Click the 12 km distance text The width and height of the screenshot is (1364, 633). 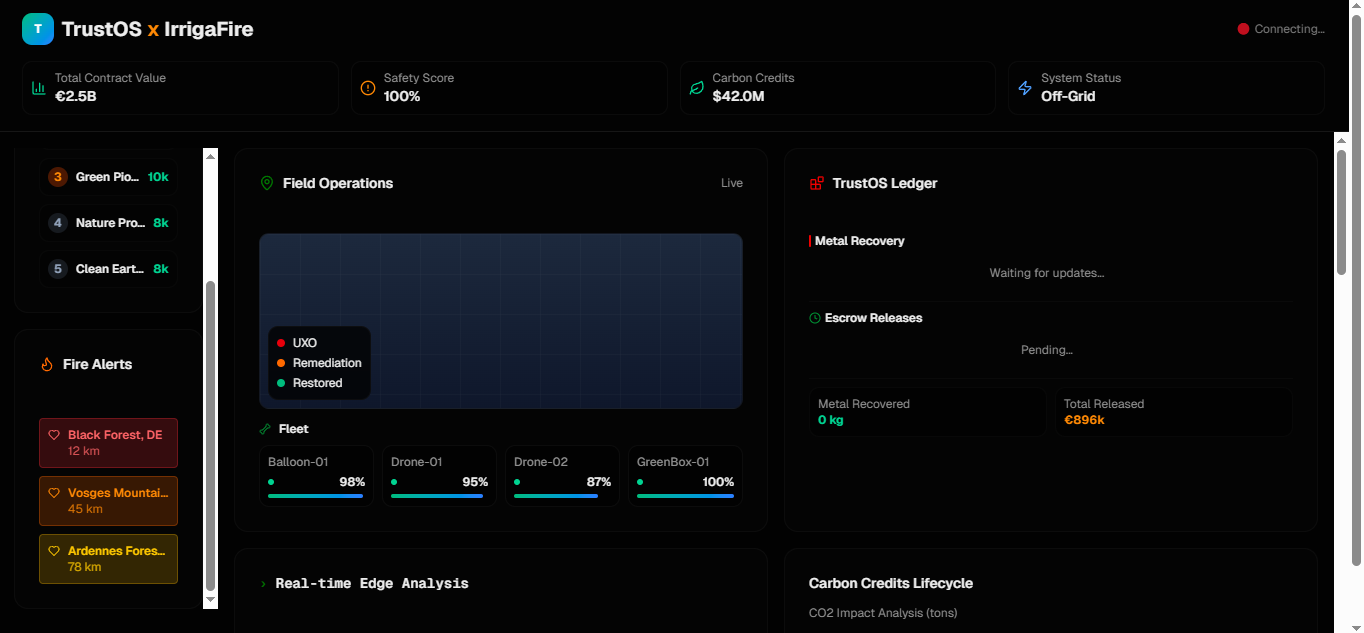pos(84,451)
